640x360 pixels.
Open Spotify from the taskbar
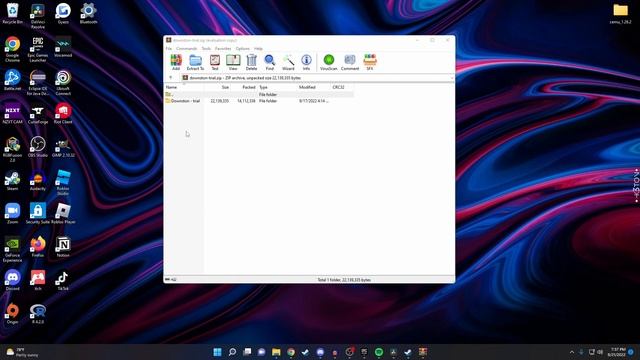click(379, 352)
